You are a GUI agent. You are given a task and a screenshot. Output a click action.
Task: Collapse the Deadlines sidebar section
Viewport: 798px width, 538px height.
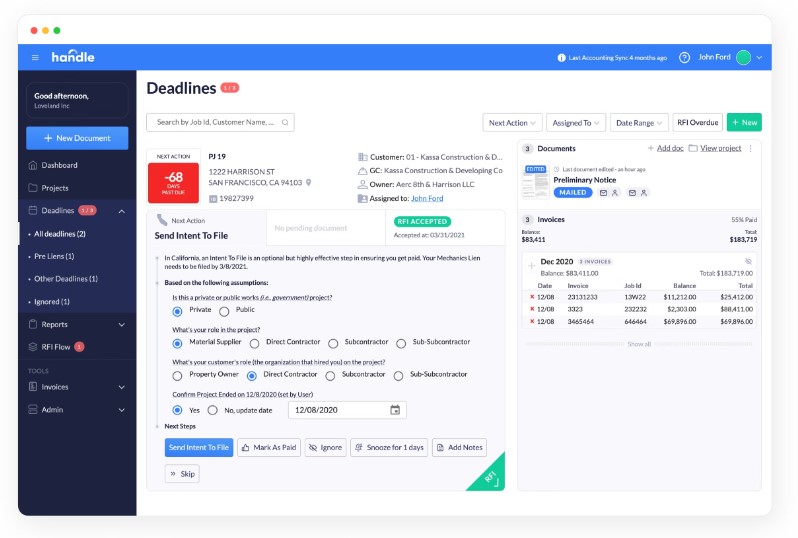pyautogui.click(x=122, y=211)
